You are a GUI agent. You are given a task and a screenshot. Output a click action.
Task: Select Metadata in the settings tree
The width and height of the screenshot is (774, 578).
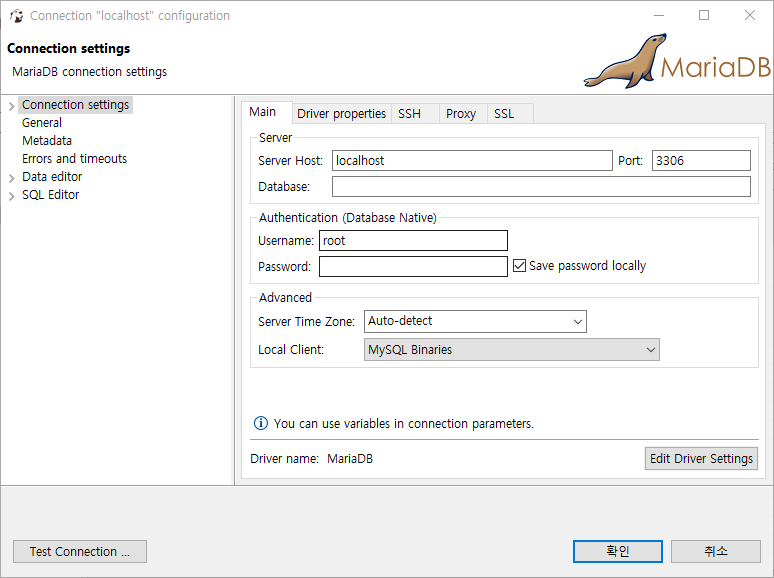tap(47, 141)
